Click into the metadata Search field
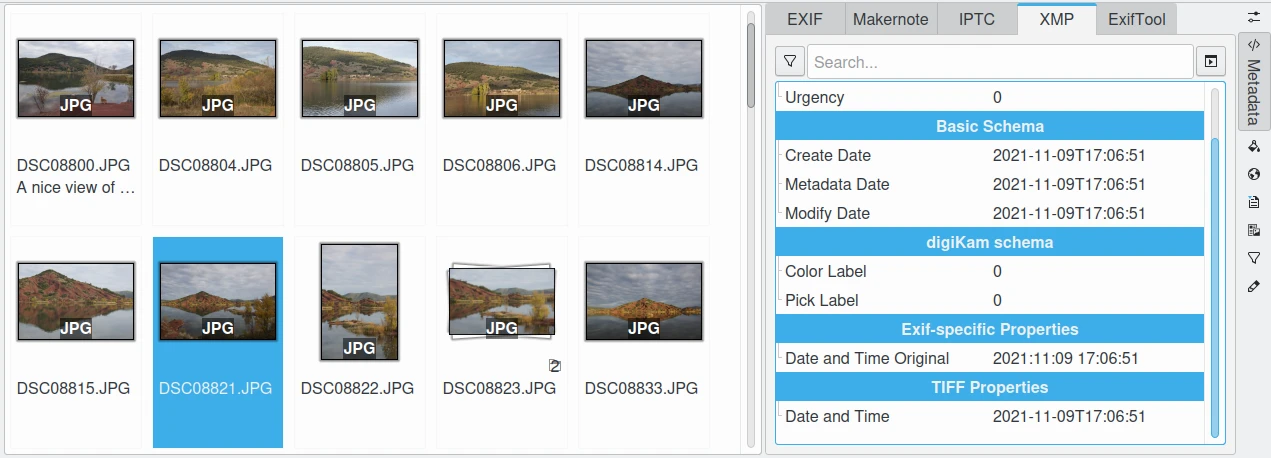 tap(1000, 62)
